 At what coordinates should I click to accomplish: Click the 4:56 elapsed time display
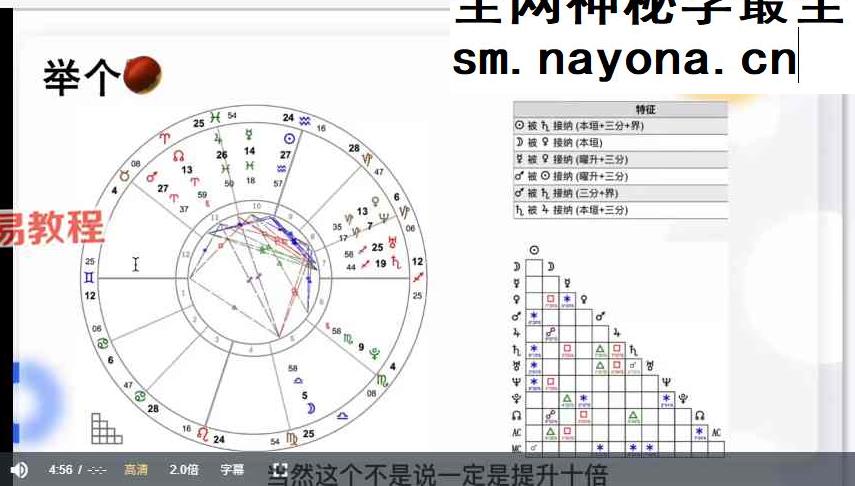pos(60,470)
